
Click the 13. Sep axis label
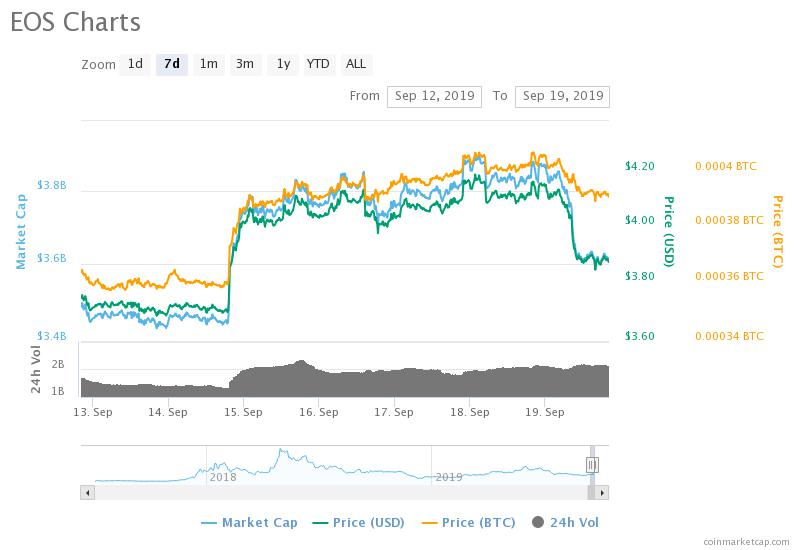93,412
